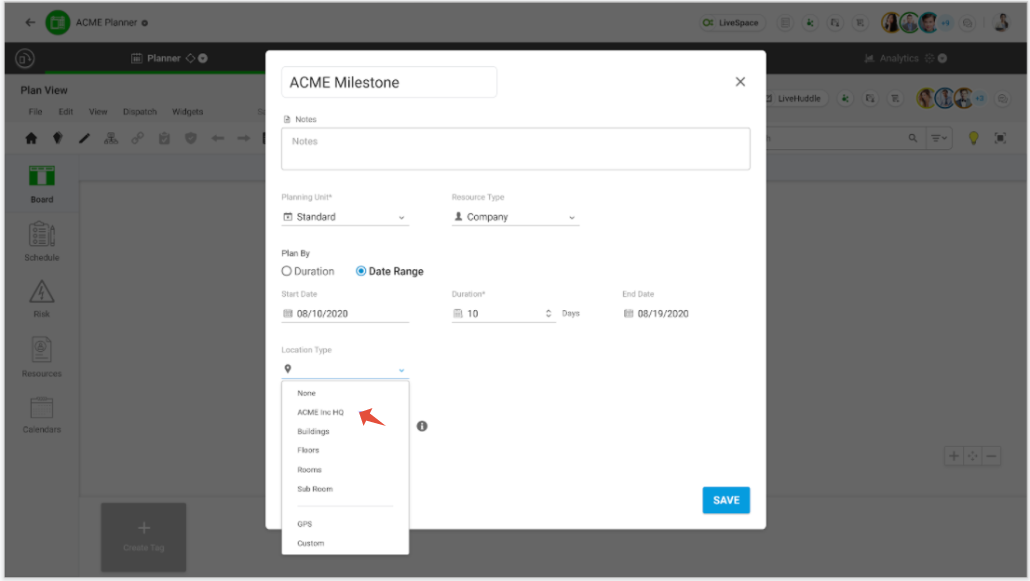The height and width of the screenshot is (581, 1030).
Task: Choose Custom location type
Action: pos(311,544)
